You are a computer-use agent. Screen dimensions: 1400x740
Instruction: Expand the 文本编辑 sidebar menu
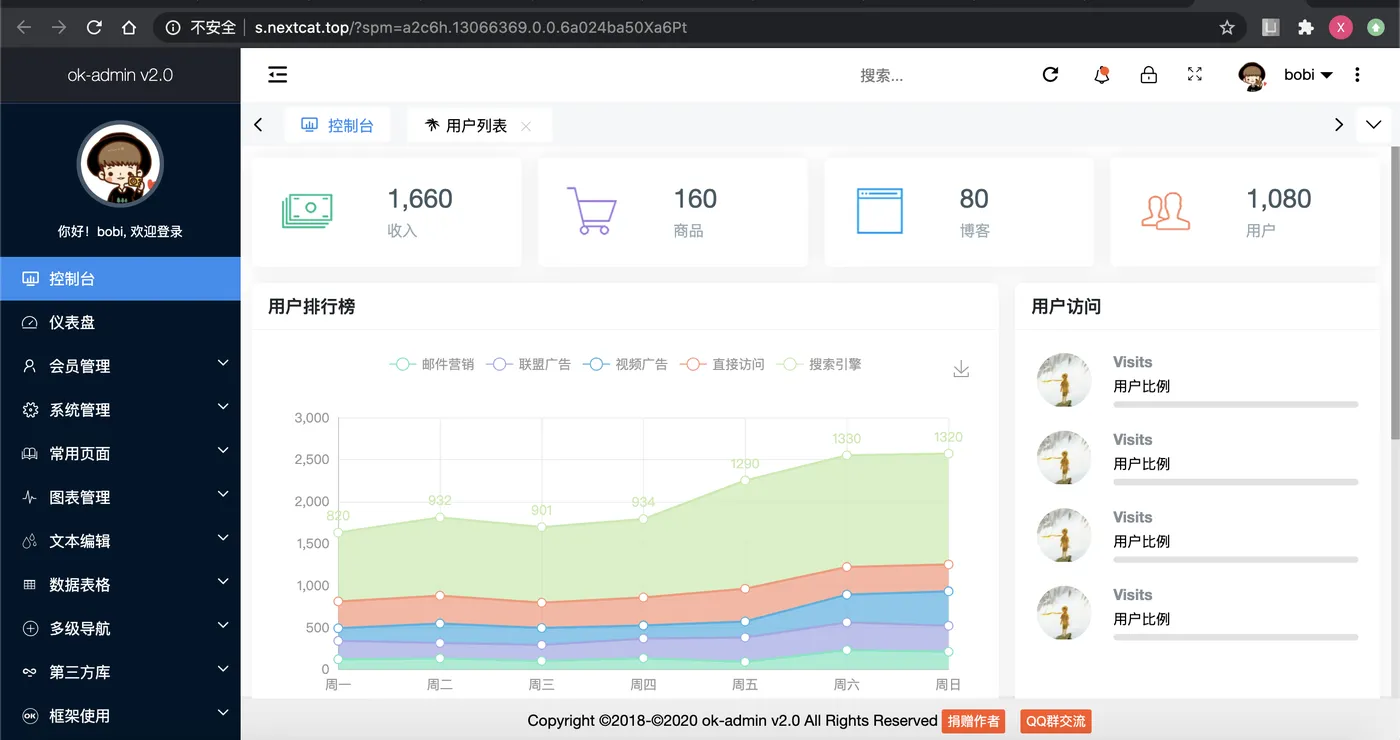120,541
